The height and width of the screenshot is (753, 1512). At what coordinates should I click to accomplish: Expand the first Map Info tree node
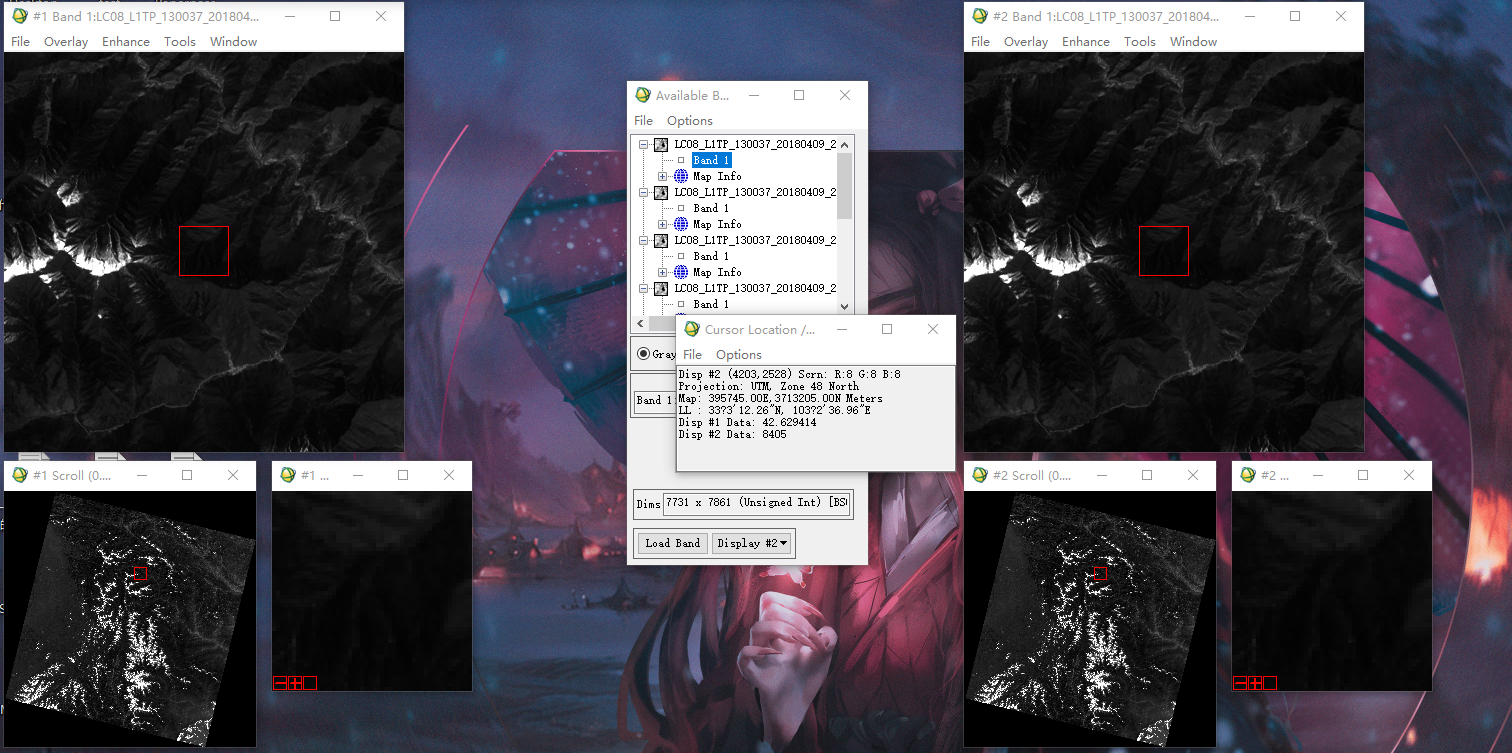[661, 176]
